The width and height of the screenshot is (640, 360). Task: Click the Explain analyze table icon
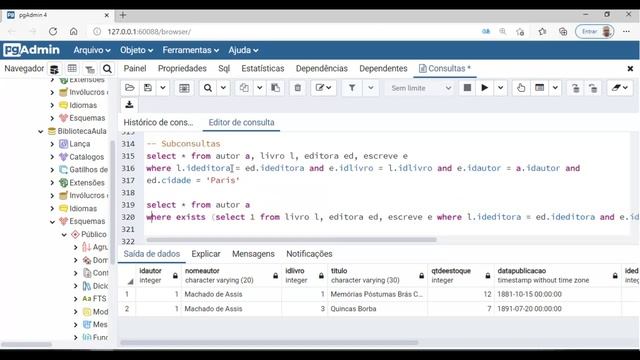(540, 88)
